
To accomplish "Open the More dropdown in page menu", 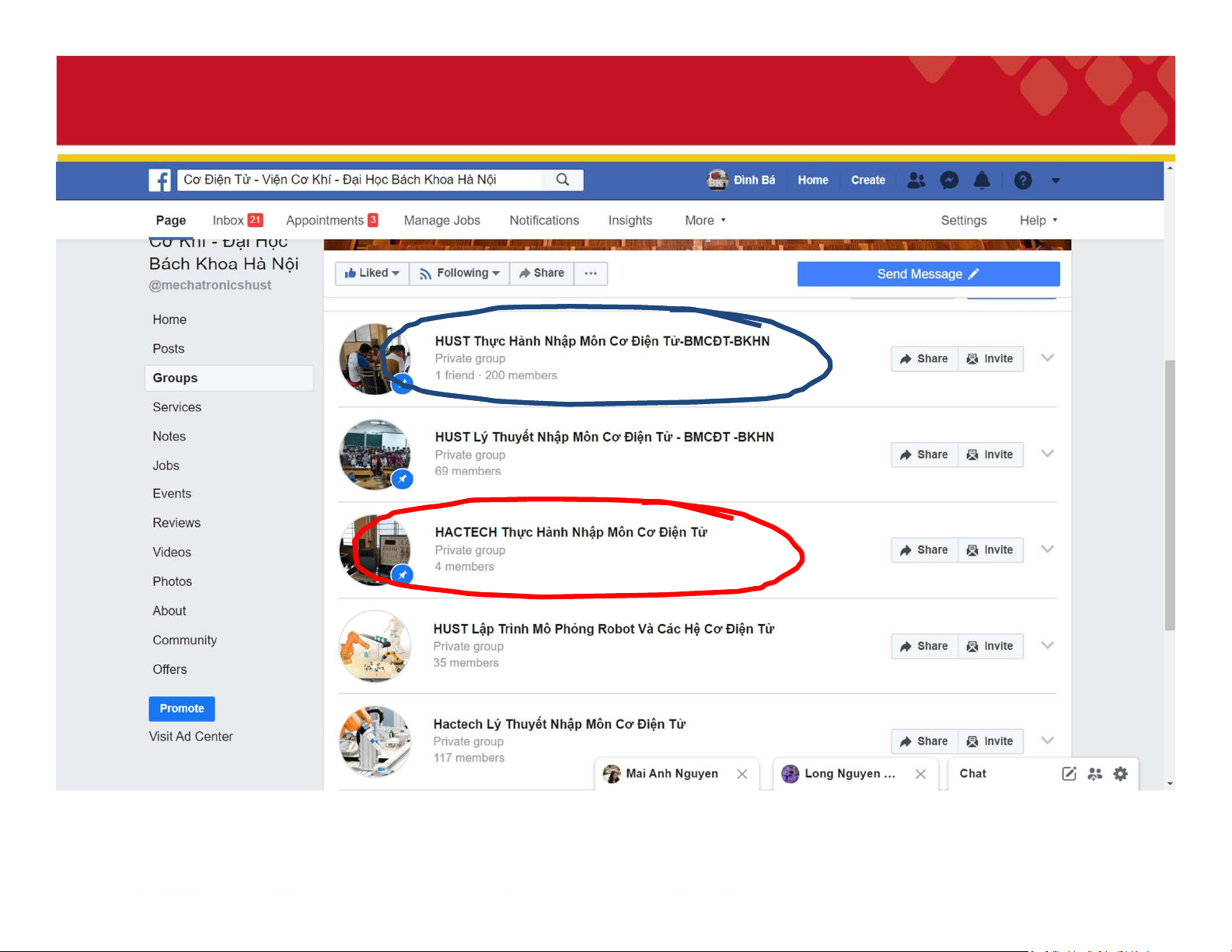I will click(x=705, y=221).
